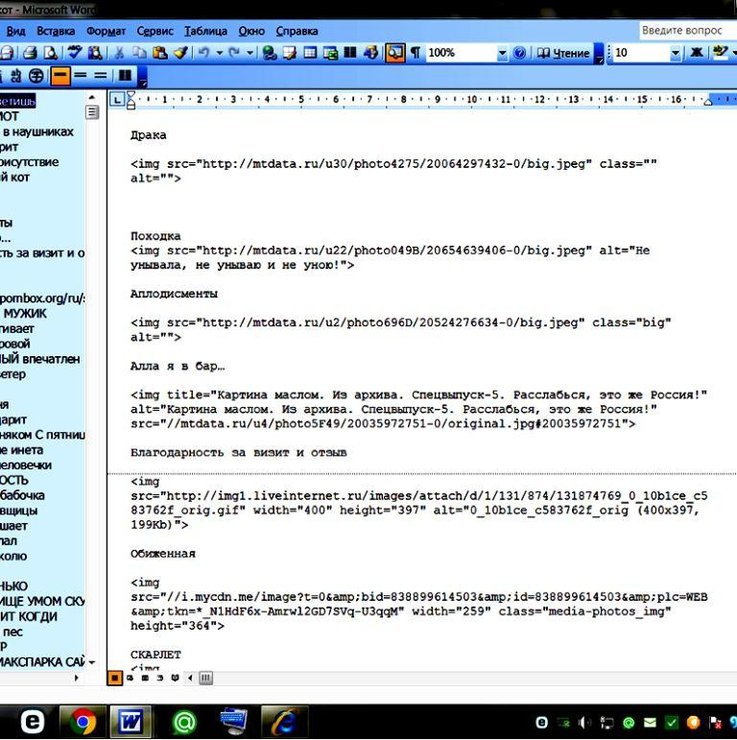The width and height of the screenshot is (737, 740).
Task: Open the Undo history dropdown arrow
Action: click(x=217, y=53)
